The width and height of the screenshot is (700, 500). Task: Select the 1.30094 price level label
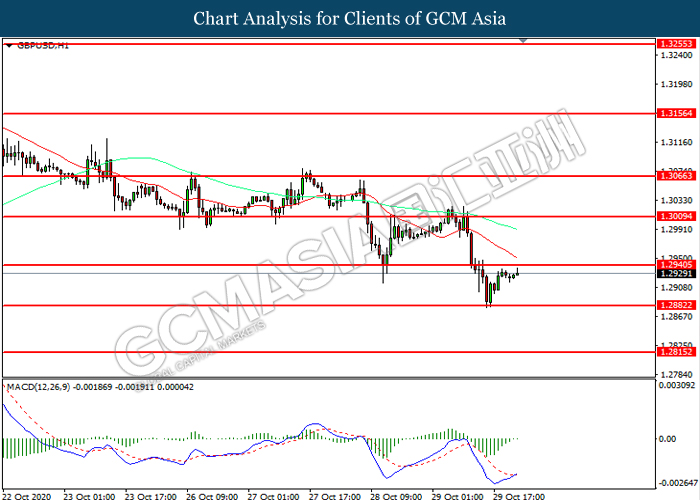(676, 217)
